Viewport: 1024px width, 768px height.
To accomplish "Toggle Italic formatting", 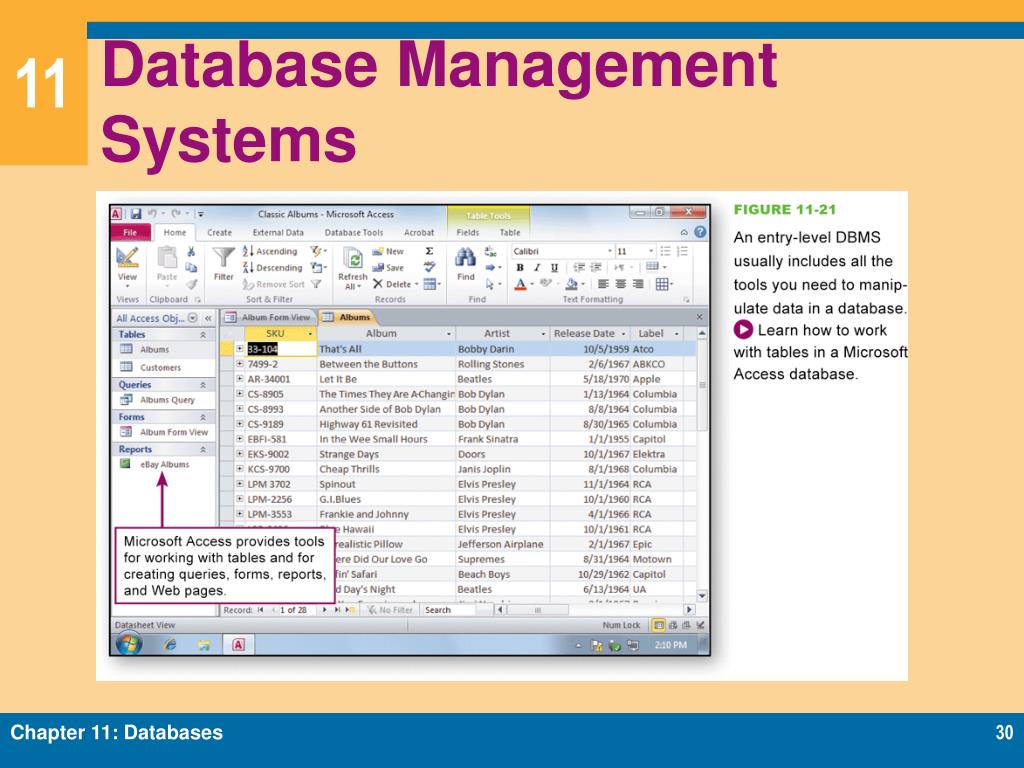I will [x=537, y=268].
